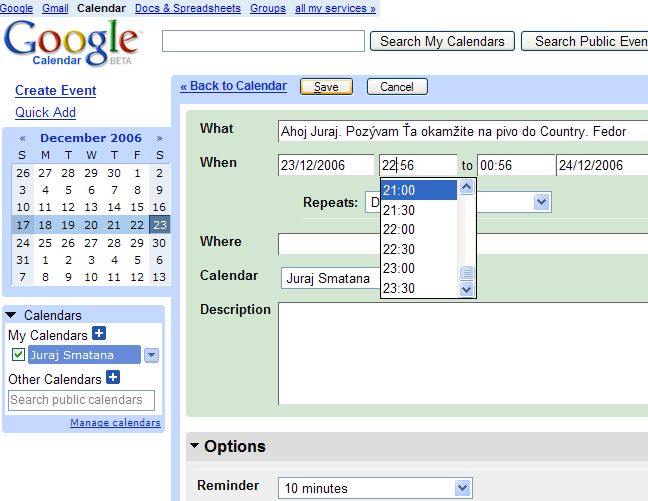This screenshot has width=648, height=501.
Task: Click start time field 22:56
Action: 418,165
